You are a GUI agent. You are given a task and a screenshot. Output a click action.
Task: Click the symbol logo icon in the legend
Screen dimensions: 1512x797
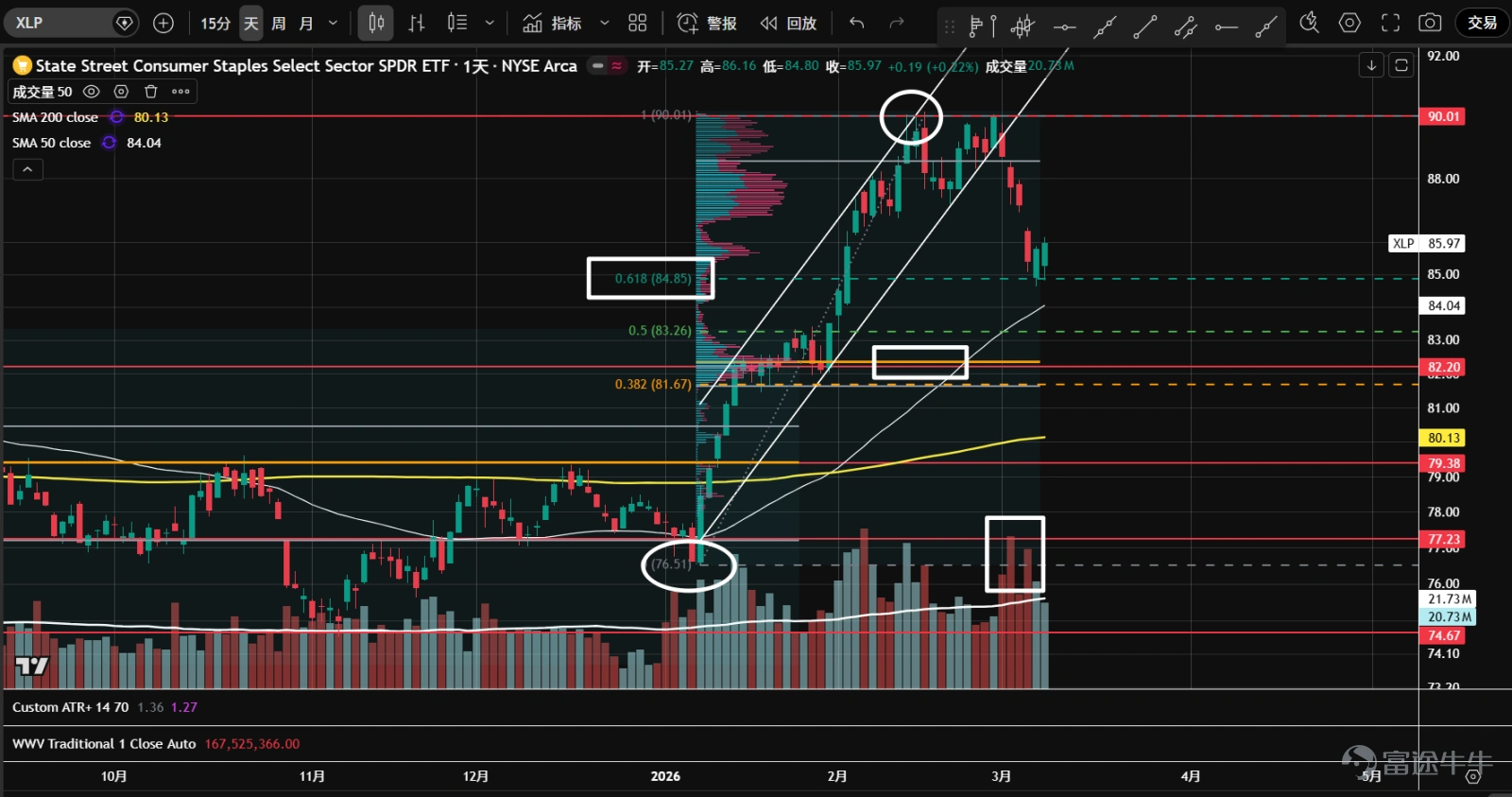(21, 65)
